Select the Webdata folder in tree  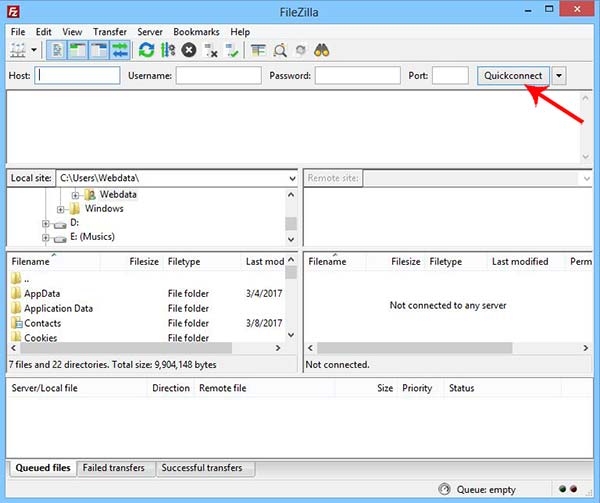pyautogui.click(x=118, y=195)
